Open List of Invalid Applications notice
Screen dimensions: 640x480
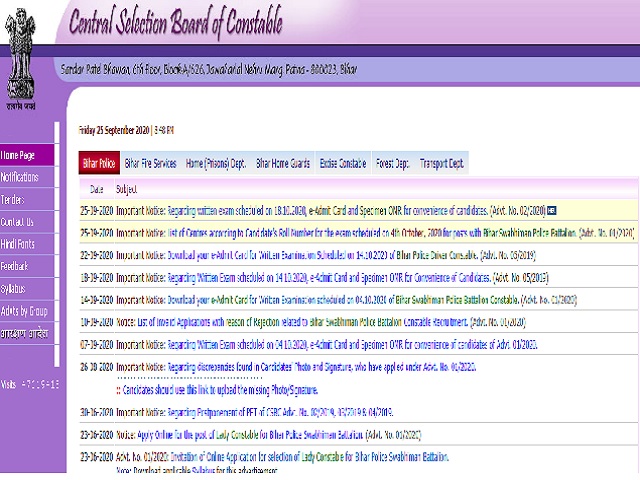pos(302,322)
